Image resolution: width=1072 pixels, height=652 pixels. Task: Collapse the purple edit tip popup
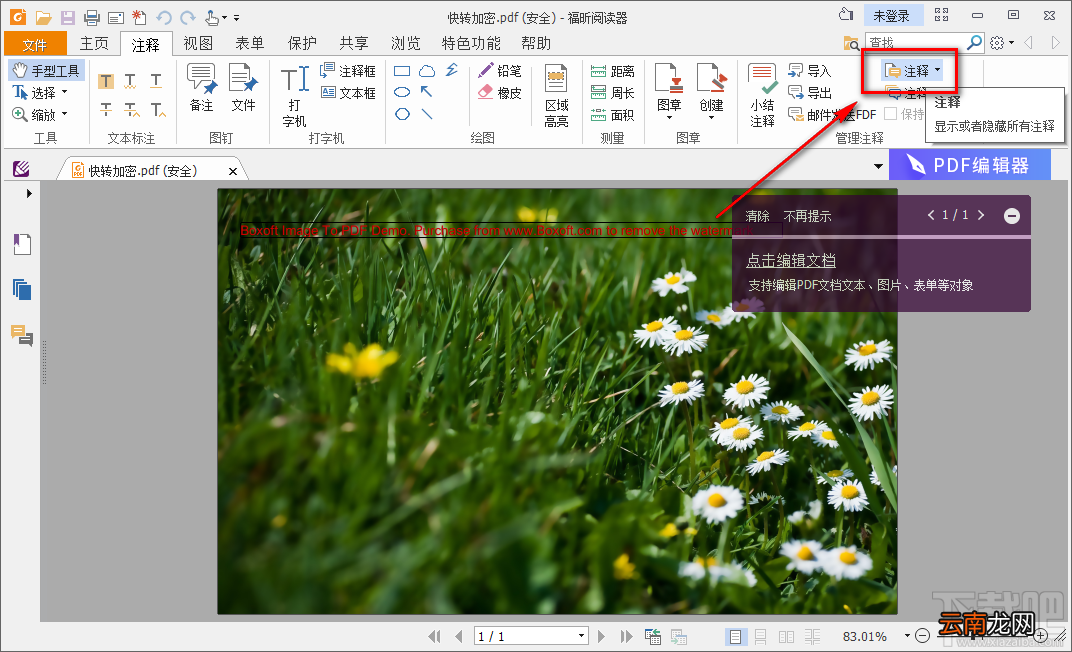[x=1012, y=216]
